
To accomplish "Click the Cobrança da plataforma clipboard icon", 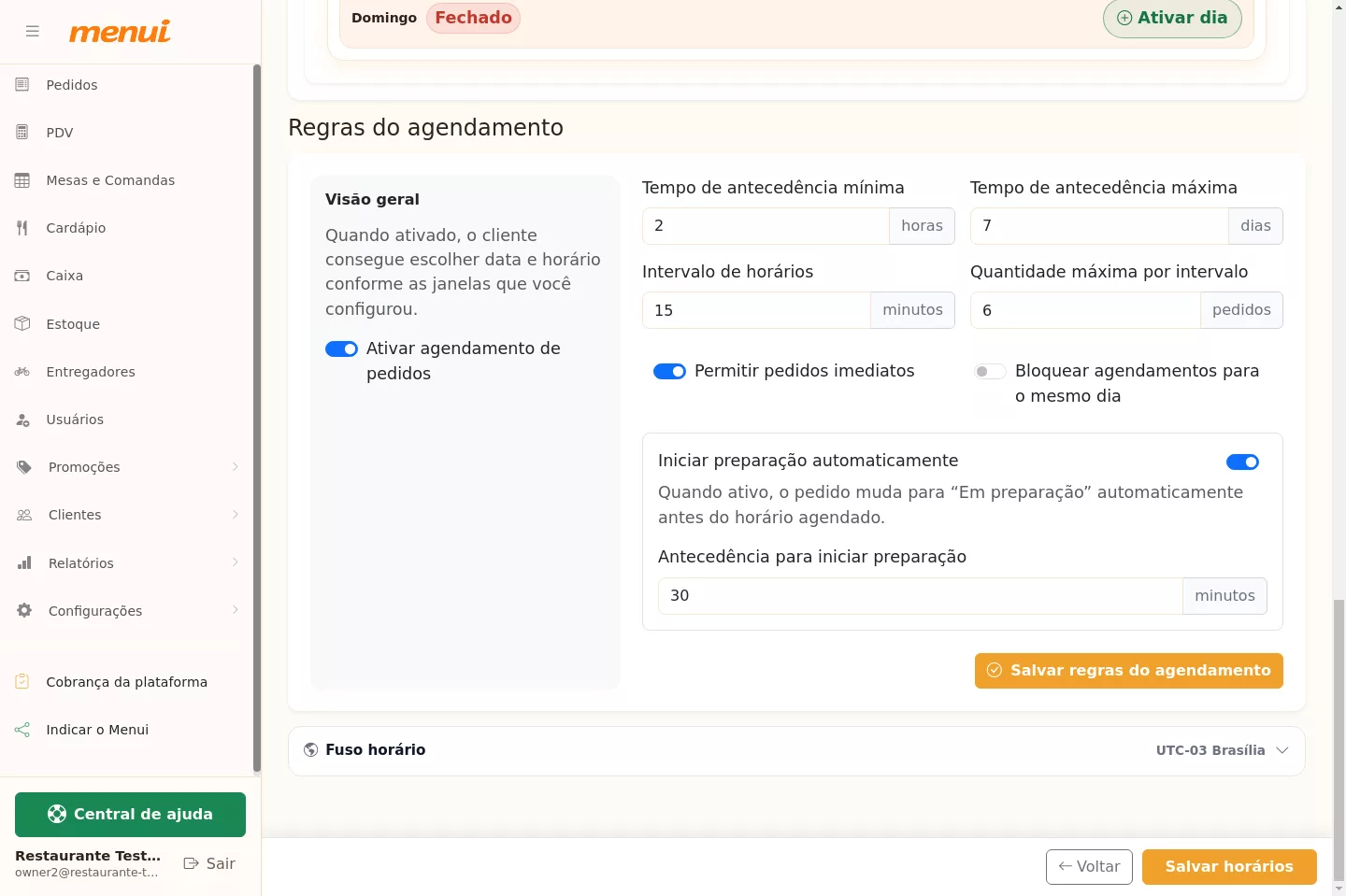I will (22, 682).
